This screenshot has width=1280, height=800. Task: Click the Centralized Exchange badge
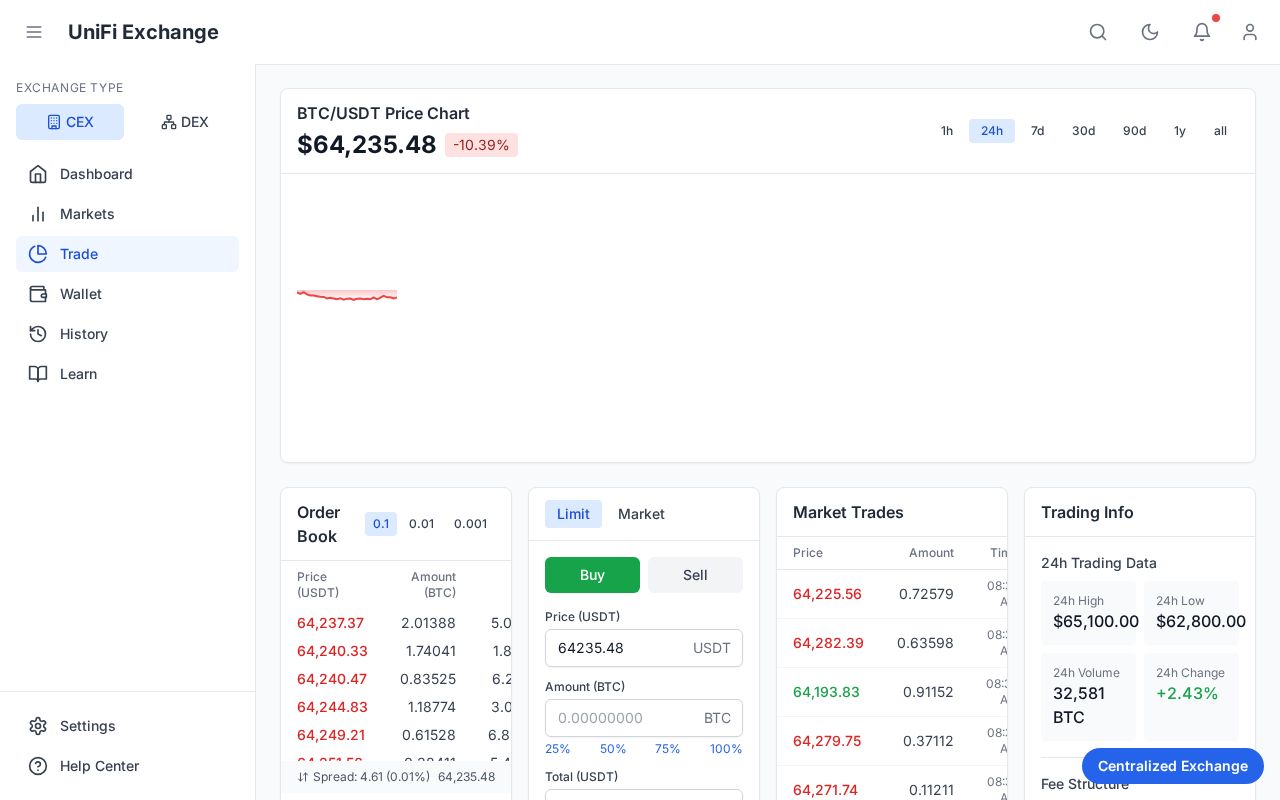click(x=1173, y=766)
